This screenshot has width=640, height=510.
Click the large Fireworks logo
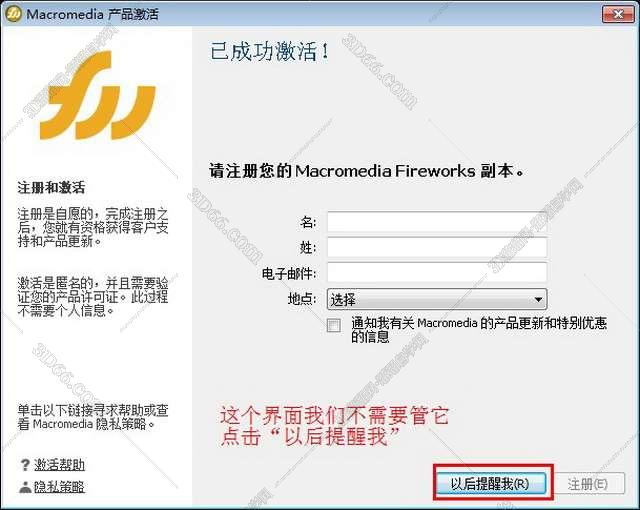[98, 96]
